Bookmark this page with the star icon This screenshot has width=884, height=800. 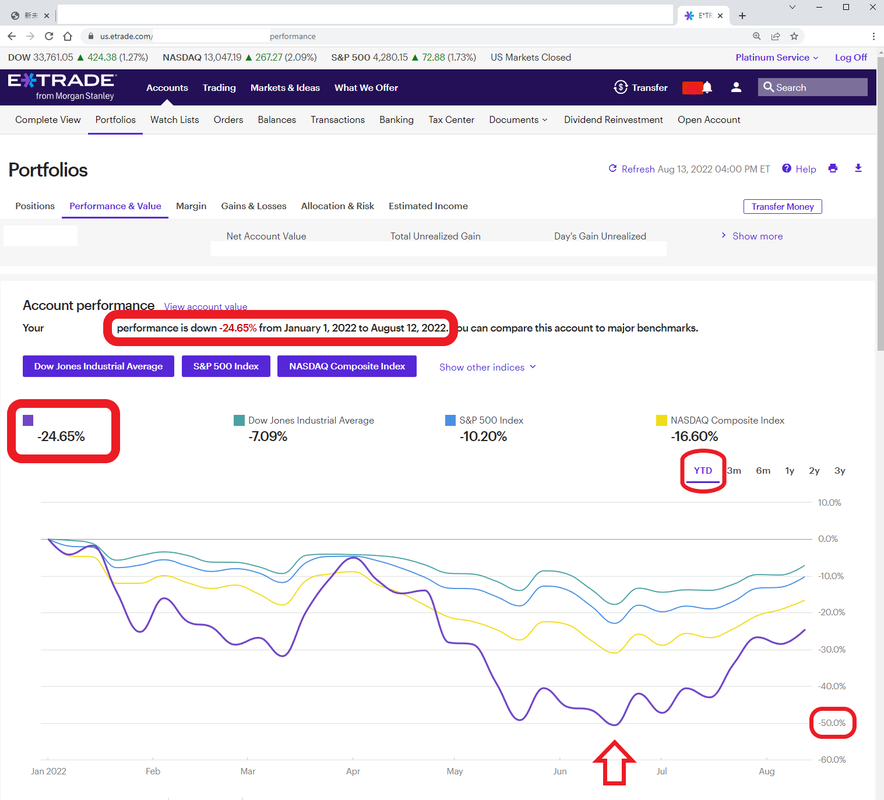pos(794,36)
